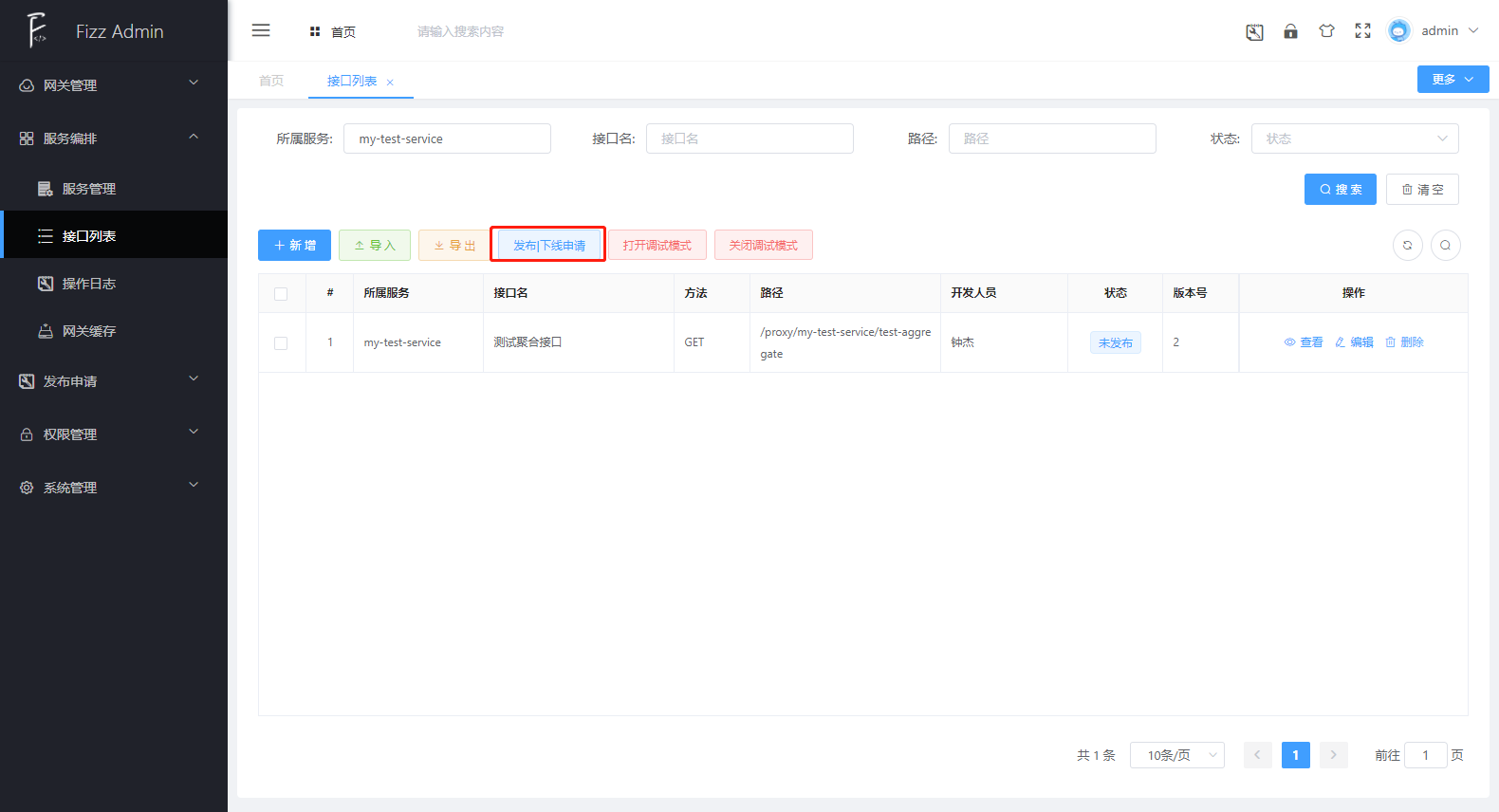Click the round search toggle icon
The width and height of the screenshot is (1499, 812).
coord(1445,245)
